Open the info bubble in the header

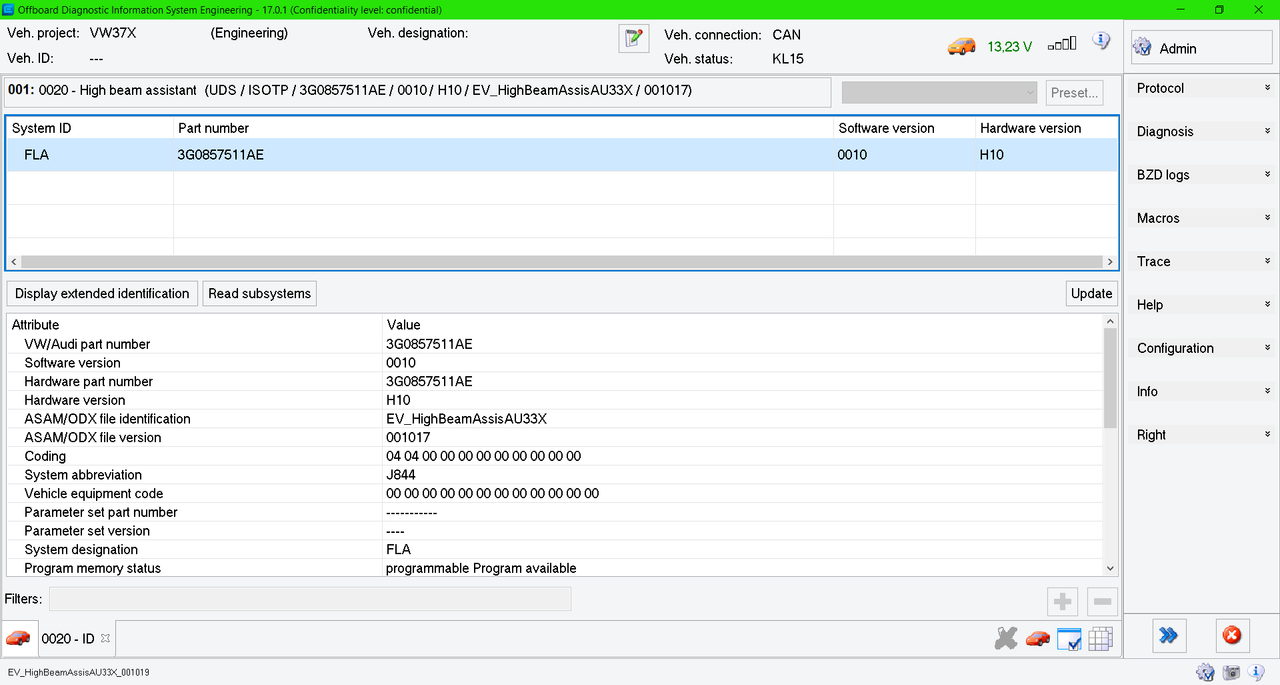(1101, 41)
